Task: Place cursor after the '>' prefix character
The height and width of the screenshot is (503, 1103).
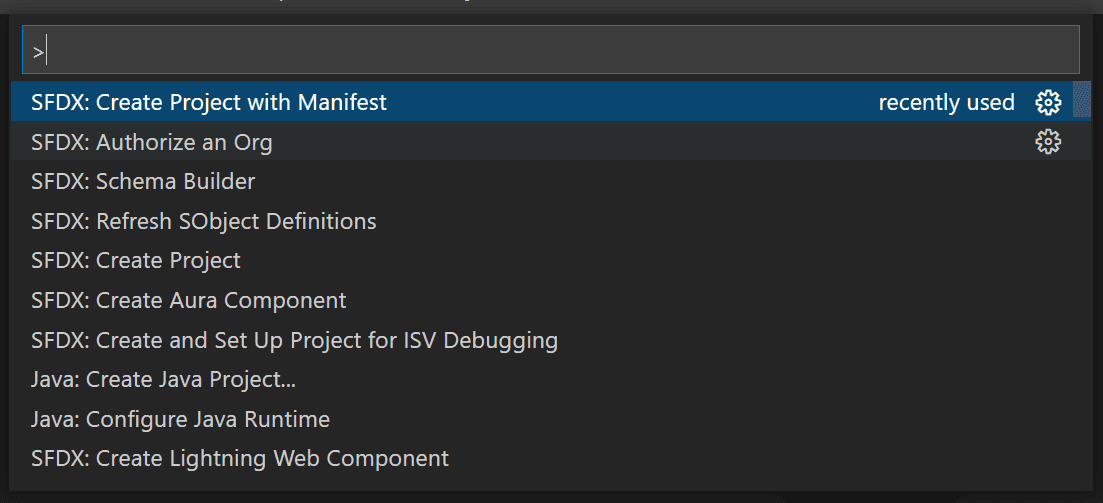Action: [46, 52]
